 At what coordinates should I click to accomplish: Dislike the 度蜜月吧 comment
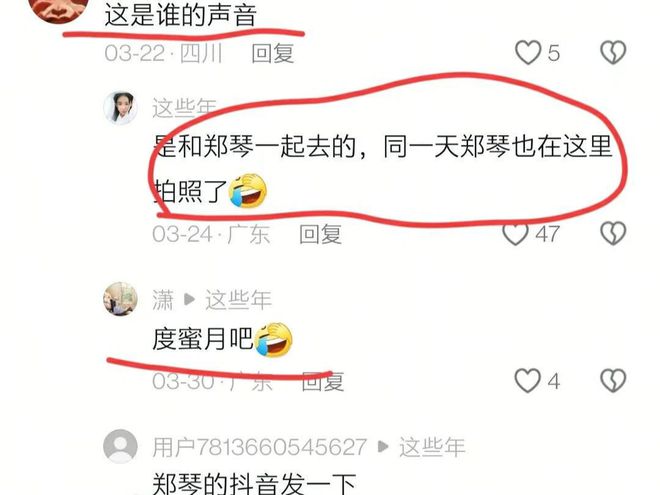(613, 381)
